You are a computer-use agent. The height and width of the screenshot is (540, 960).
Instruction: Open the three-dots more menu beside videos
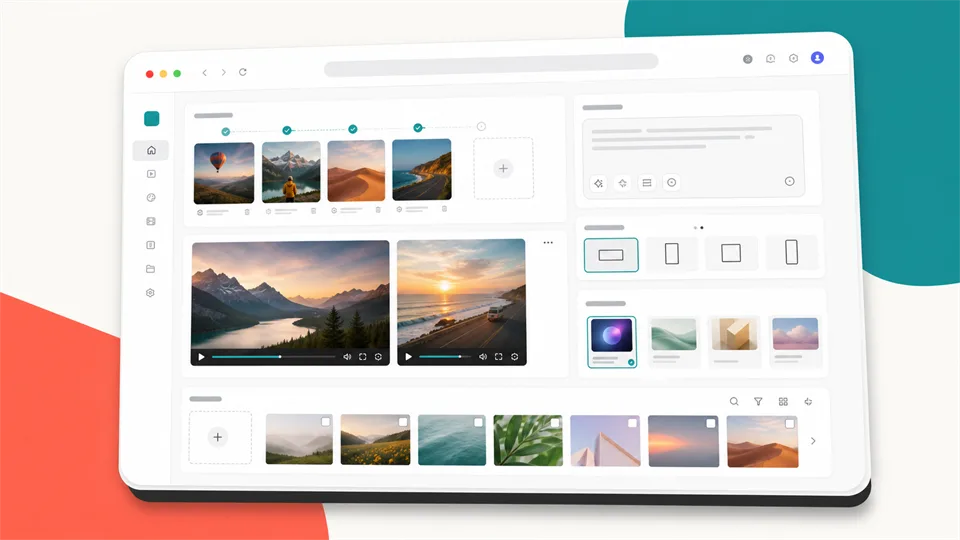[x=548, y=242]
